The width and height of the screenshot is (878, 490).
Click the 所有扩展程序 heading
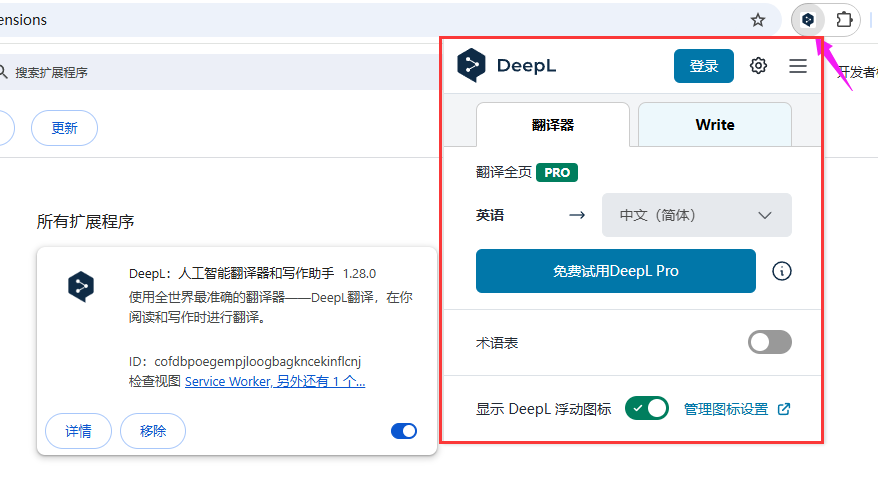coord(85,222)
